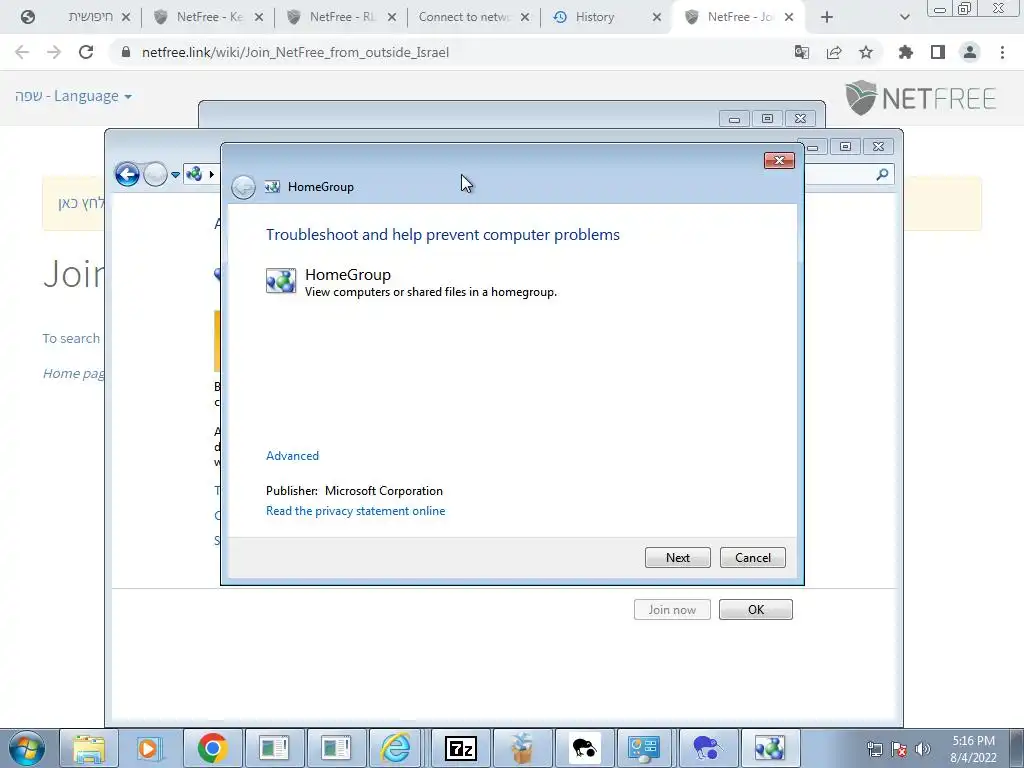The width and height of the screenshot is (1024, 768).
Task: Open the Language dropdown on the NetFree page
Action: coord(73,96)
